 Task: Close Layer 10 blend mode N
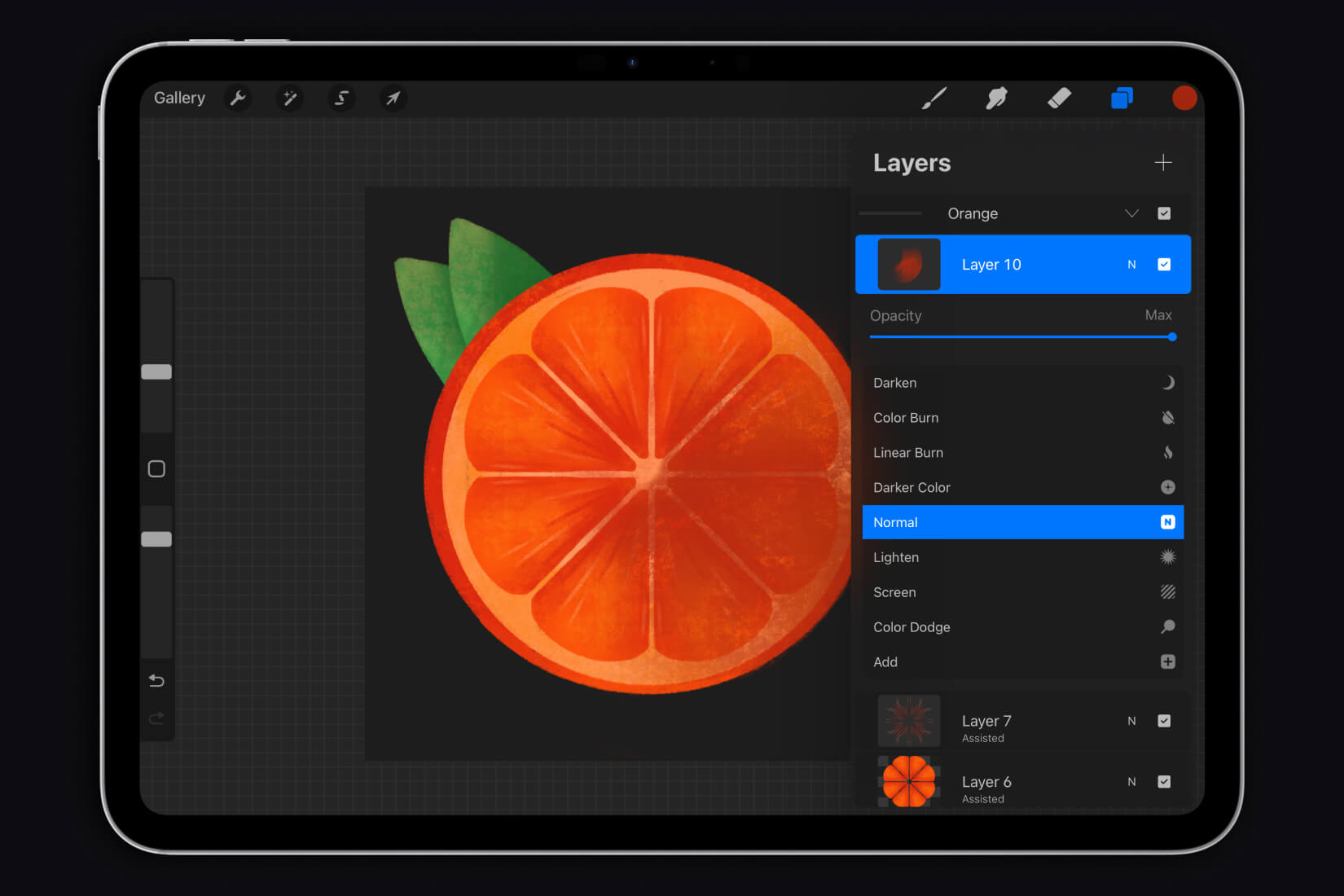1131,265
